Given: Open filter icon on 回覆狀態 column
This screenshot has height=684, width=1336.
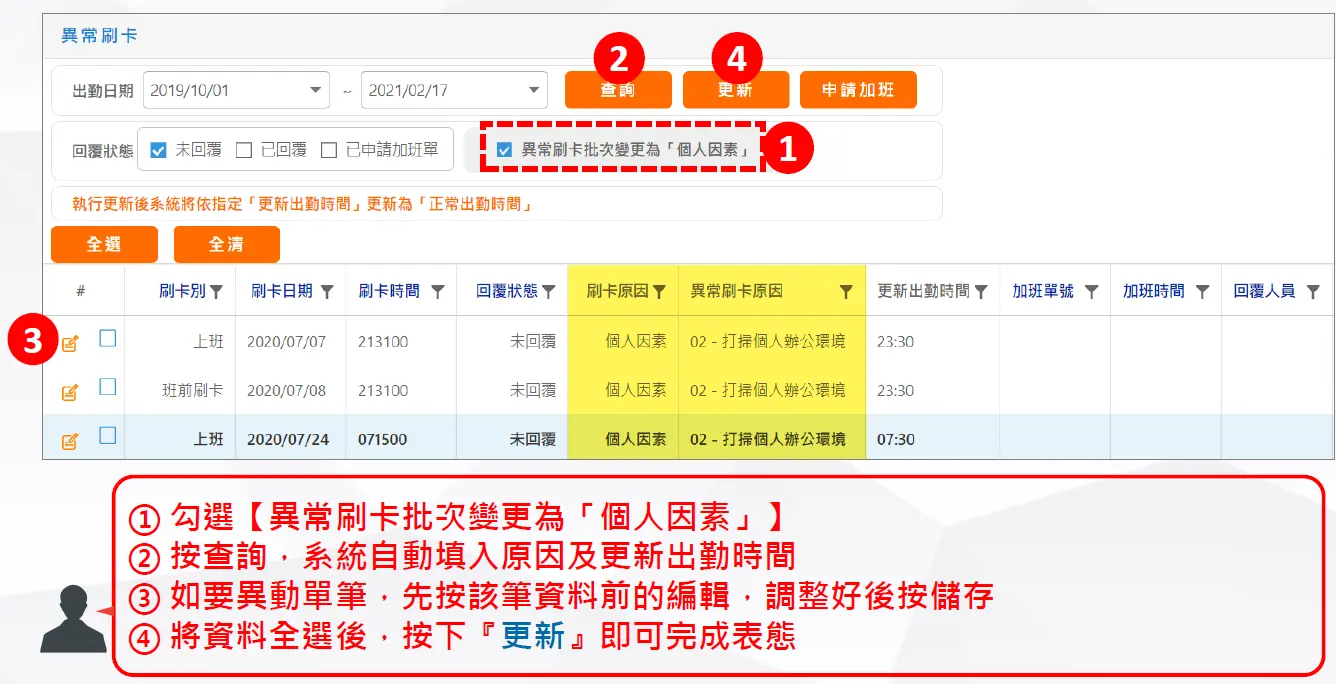Looking at the screenshot, I should (548, 292).
